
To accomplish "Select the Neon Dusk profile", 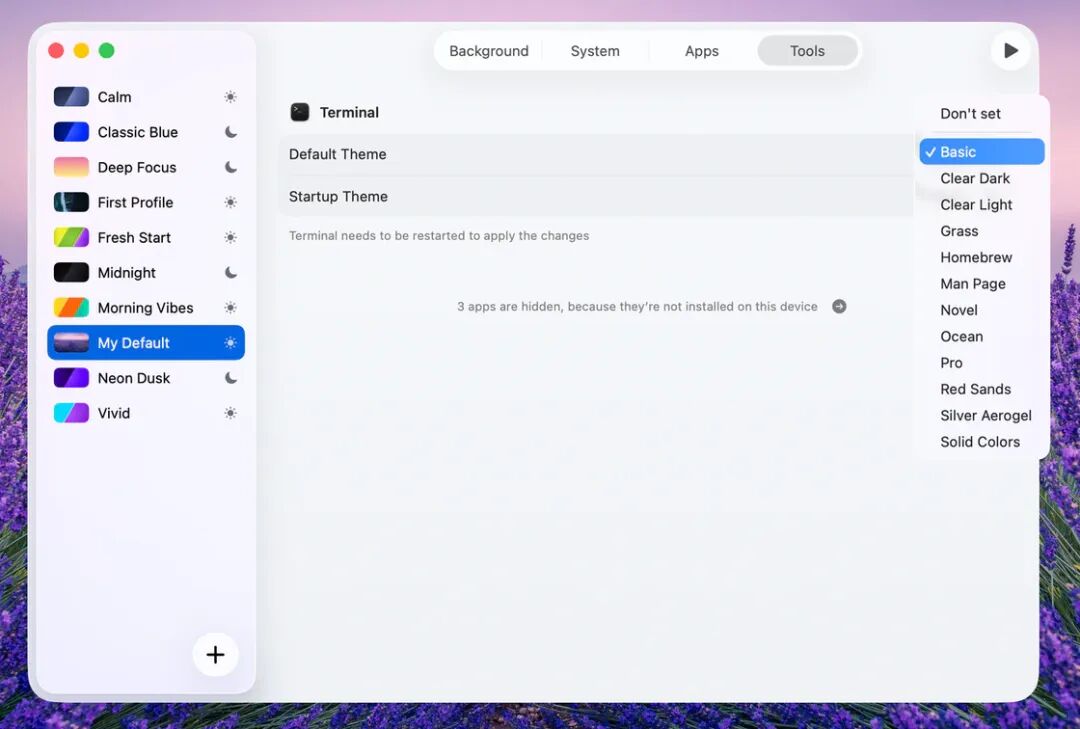I will pyautogui.click(x=146, y=378).
